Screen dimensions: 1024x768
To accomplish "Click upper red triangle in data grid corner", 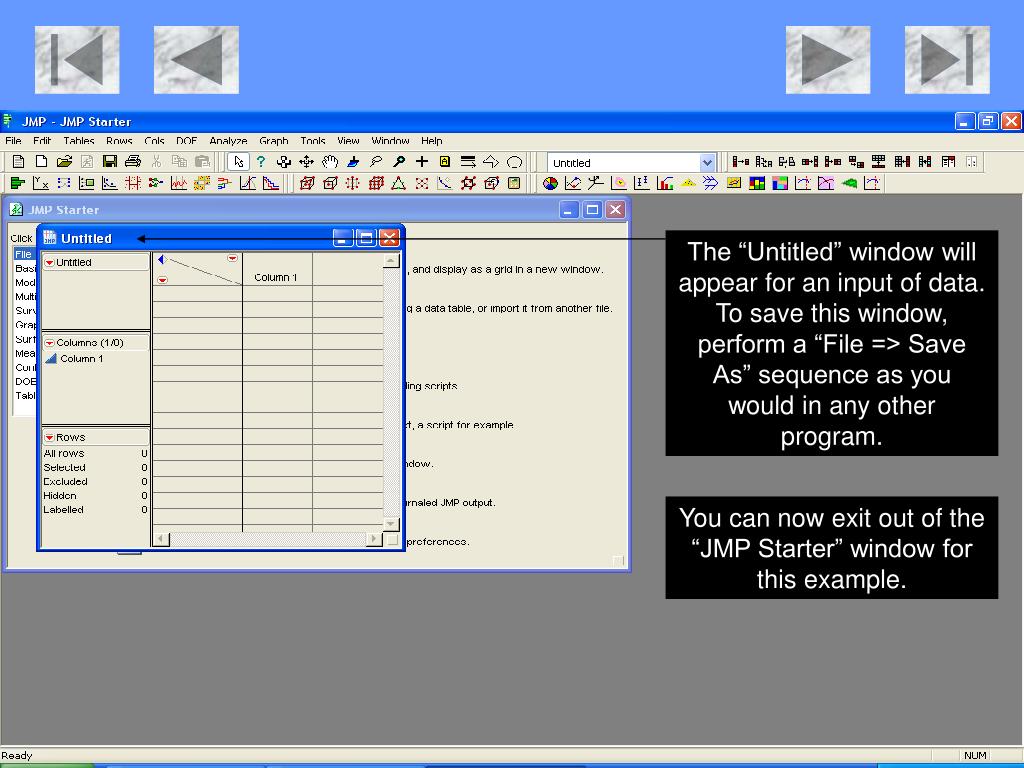I will pos(232,259).
